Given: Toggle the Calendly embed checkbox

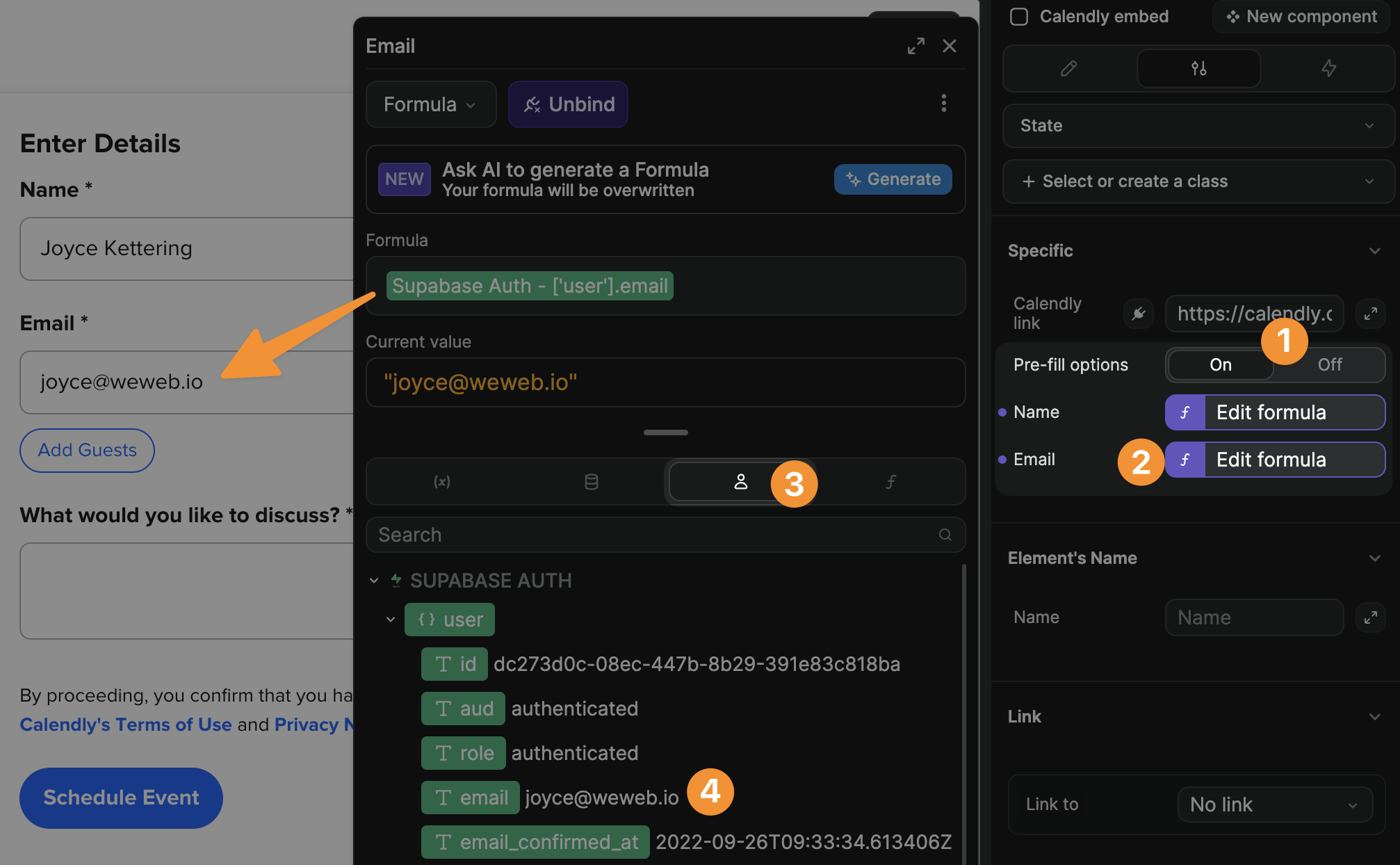Looking at the screenshot, I should click(1018, 17).
